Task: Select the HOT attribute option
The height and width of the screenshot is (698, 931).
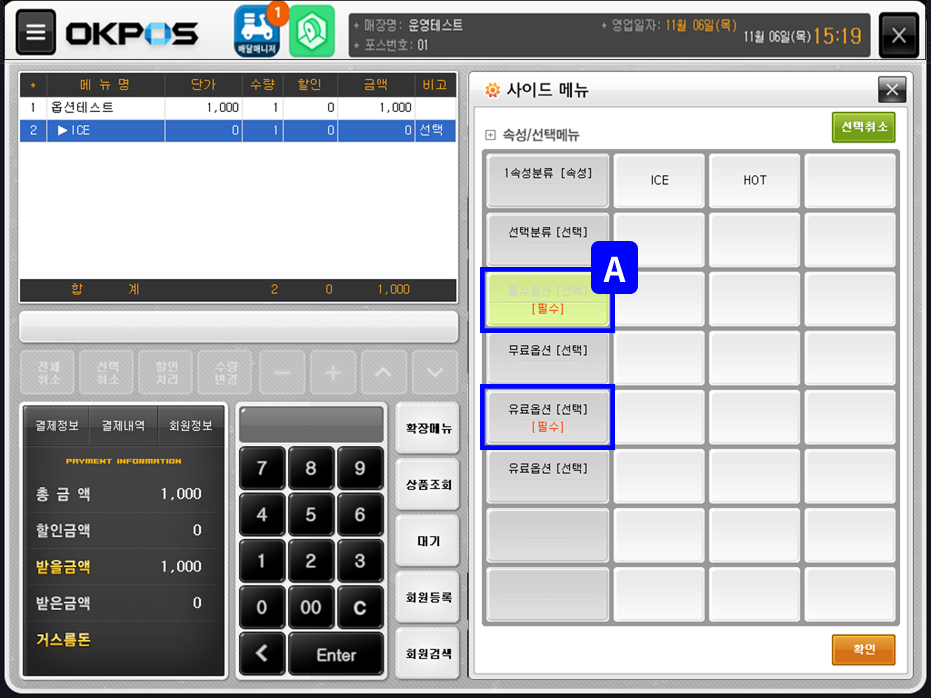Action: (x=755, y=181)
